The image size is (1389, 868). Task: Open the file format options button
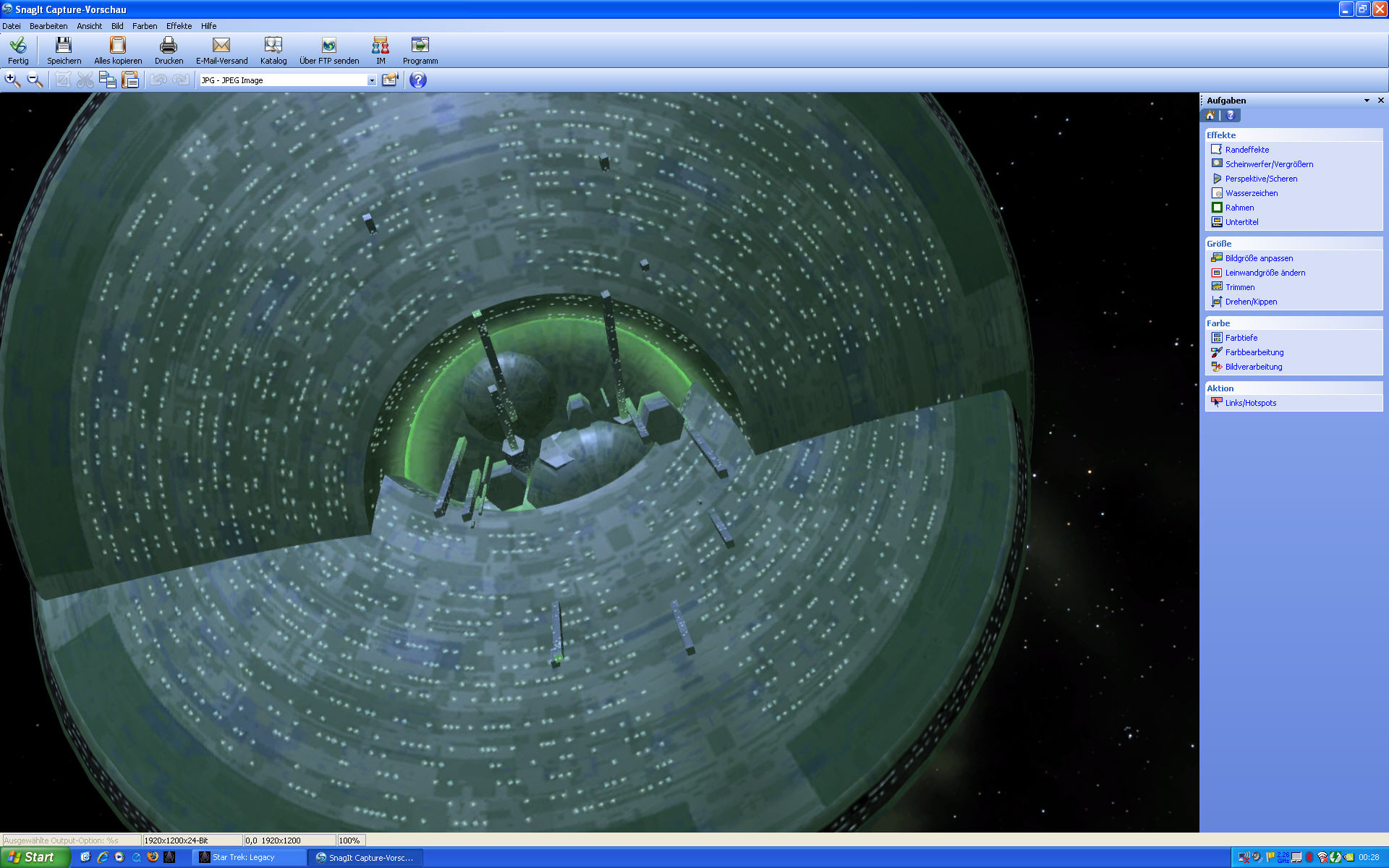(x=391, y=80)
